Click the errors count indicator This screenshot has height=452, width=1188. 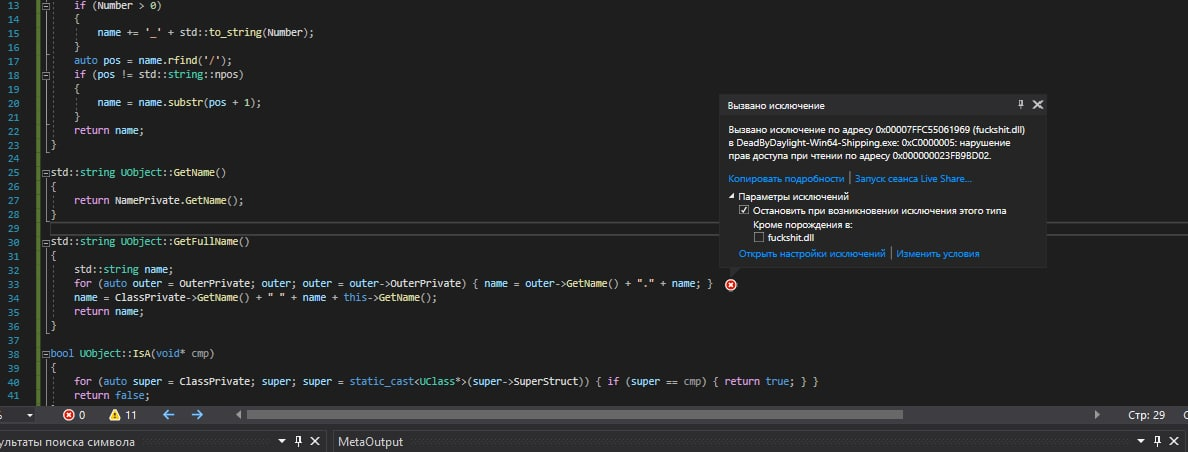74,415
